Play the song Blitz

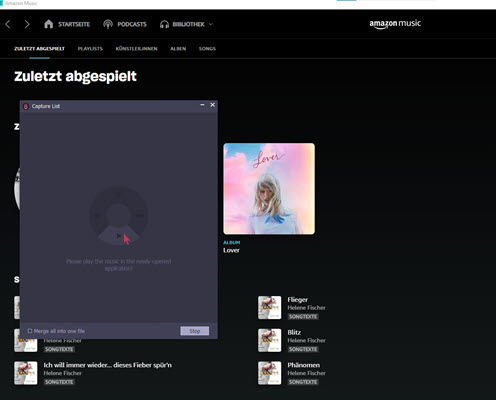pyautogui.click(x=294, y=332)
